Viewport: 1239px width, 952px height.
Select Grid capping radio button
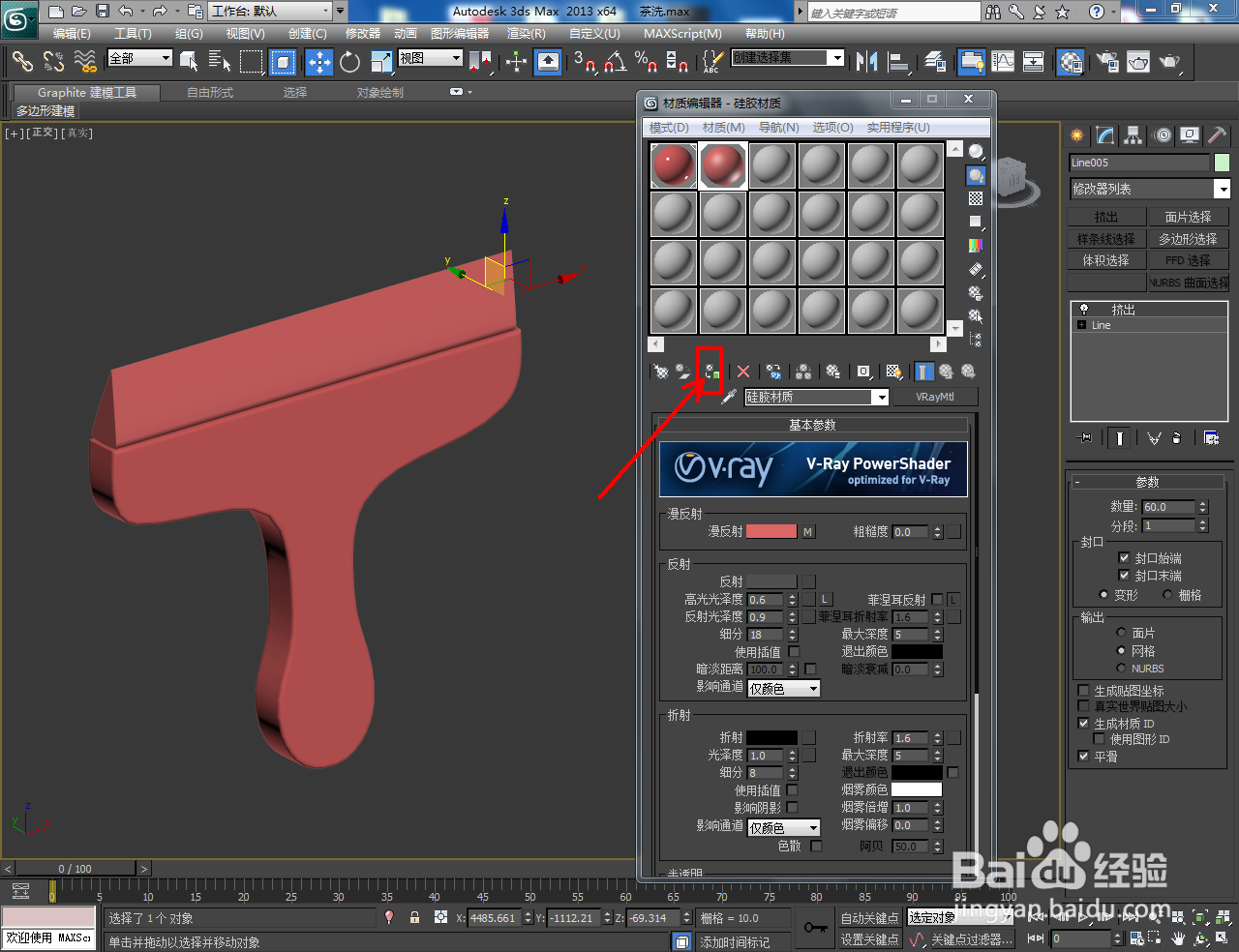pyautogui.click(x=1167, y=595)
